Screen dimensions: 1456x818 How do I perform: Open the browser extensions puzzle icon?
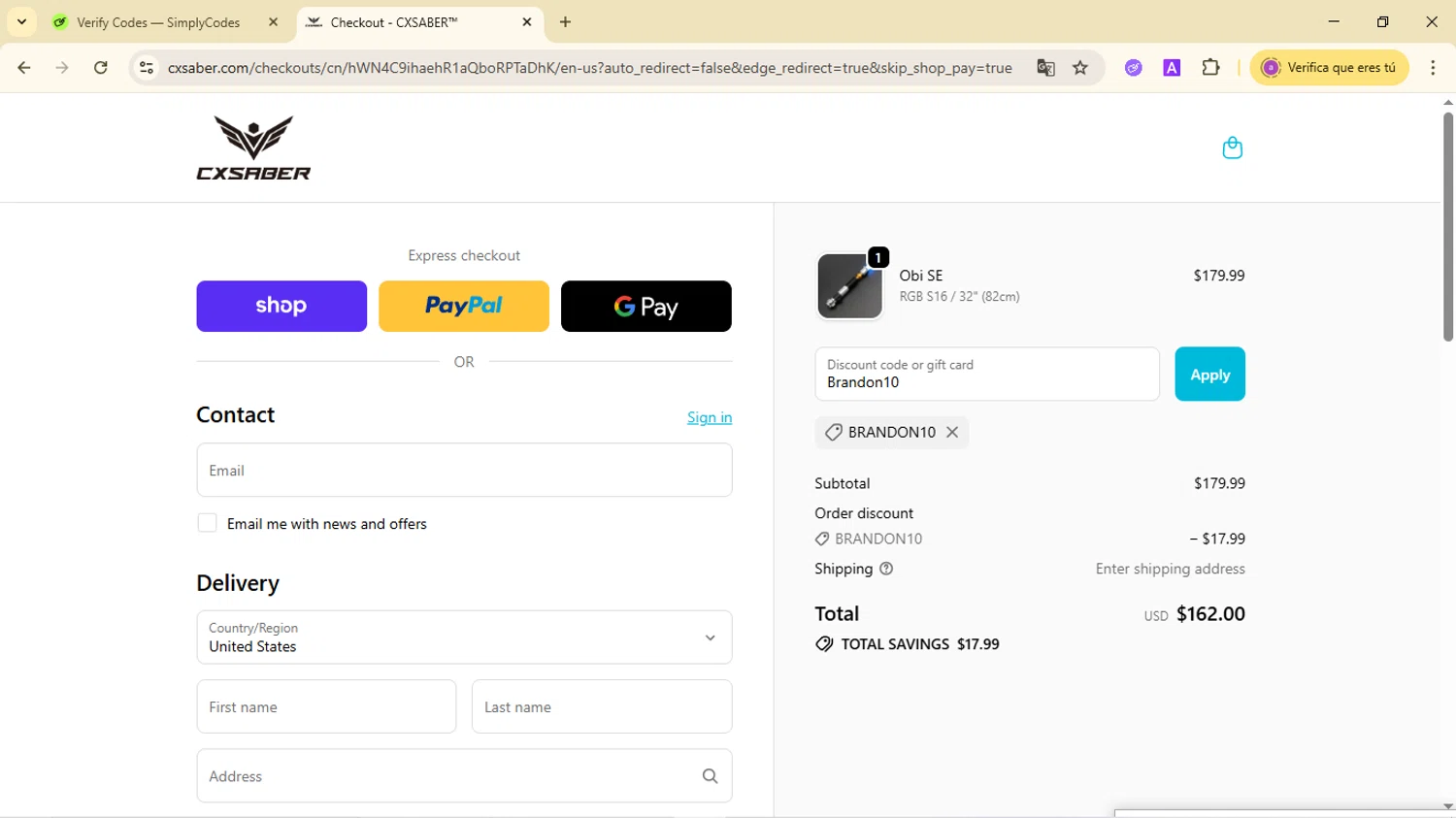click(1210, 68)
